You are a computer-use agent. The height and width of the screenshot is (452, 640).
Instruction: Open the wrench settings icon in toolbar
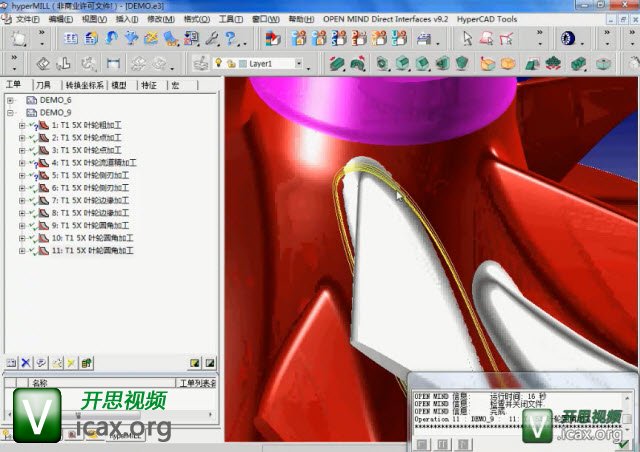coord(212,39)
